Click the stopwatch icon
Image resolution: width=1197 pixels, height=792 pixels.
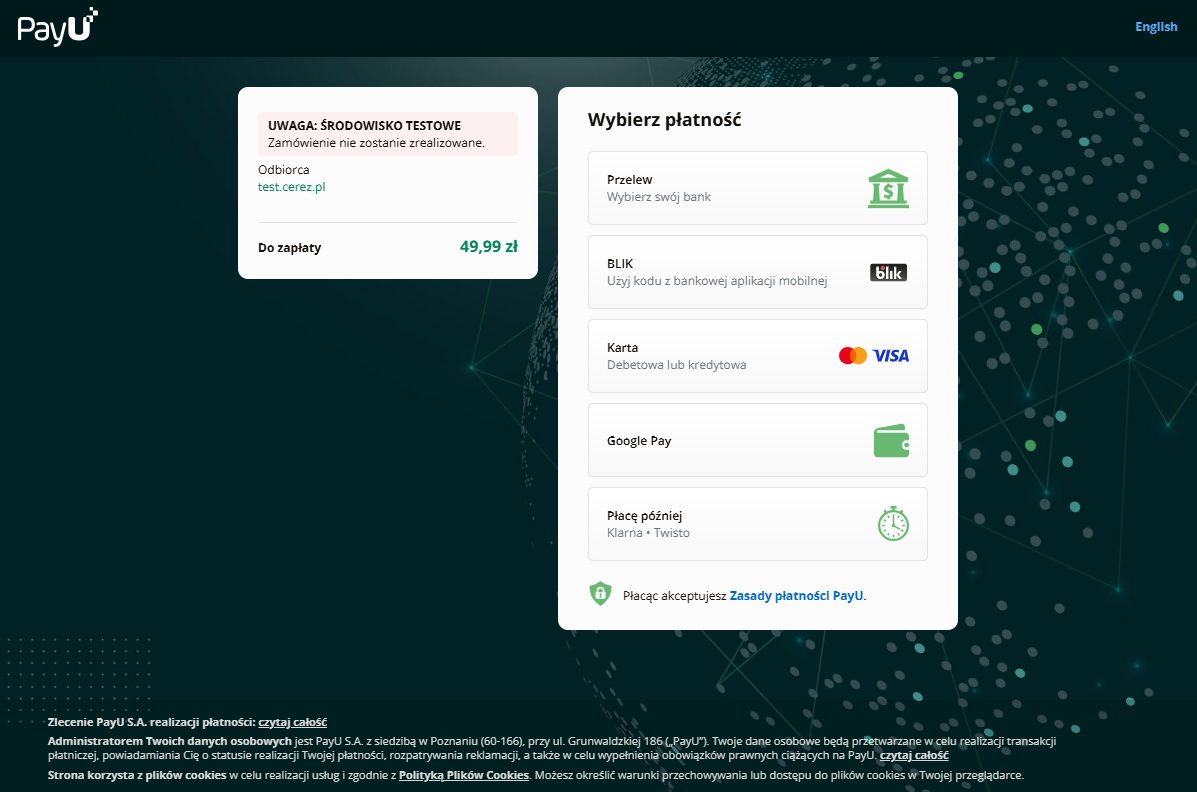point(892,524)
